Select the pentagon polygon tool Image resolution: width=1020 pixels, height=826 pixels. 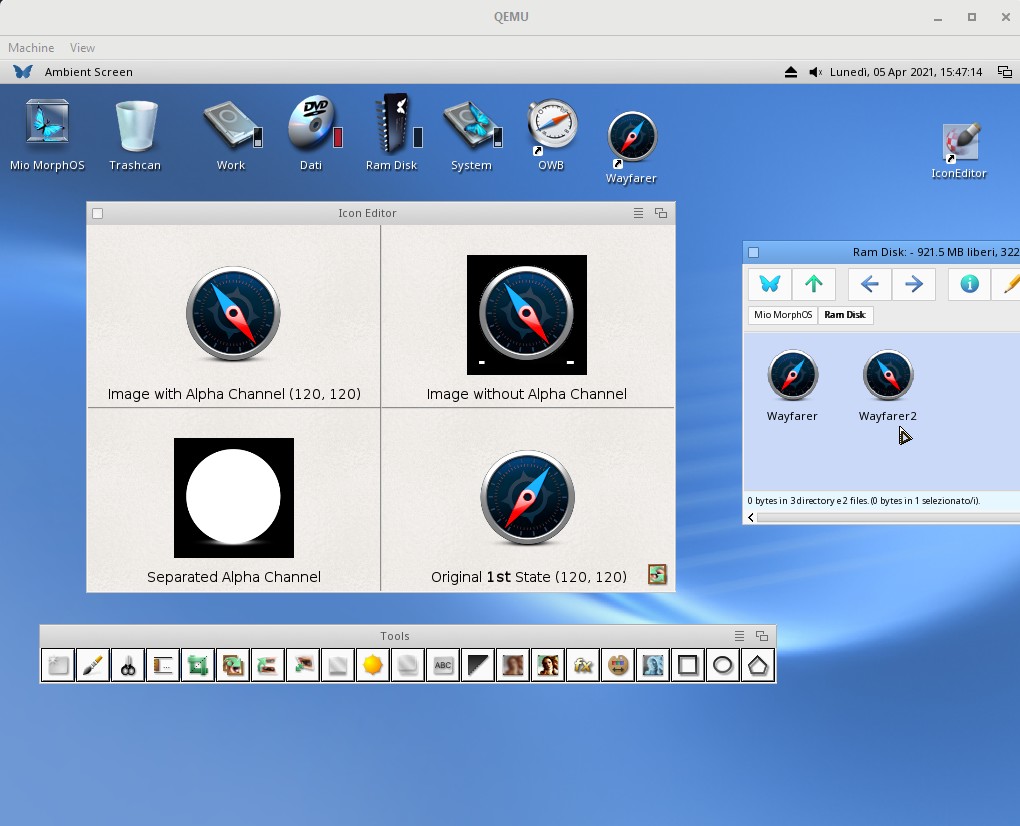[758, 665]
